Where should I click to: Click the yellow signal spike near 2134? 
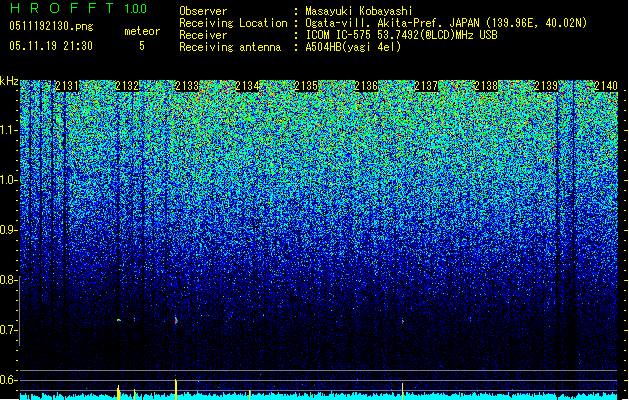click(x=250, y=395)
